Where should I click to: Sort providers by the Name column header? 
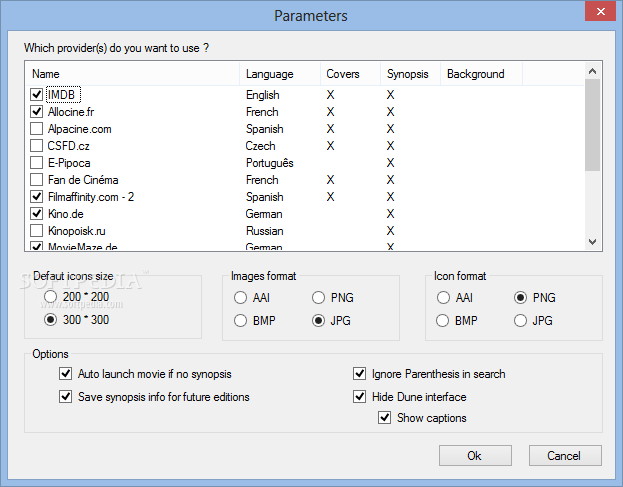point(133,74)
